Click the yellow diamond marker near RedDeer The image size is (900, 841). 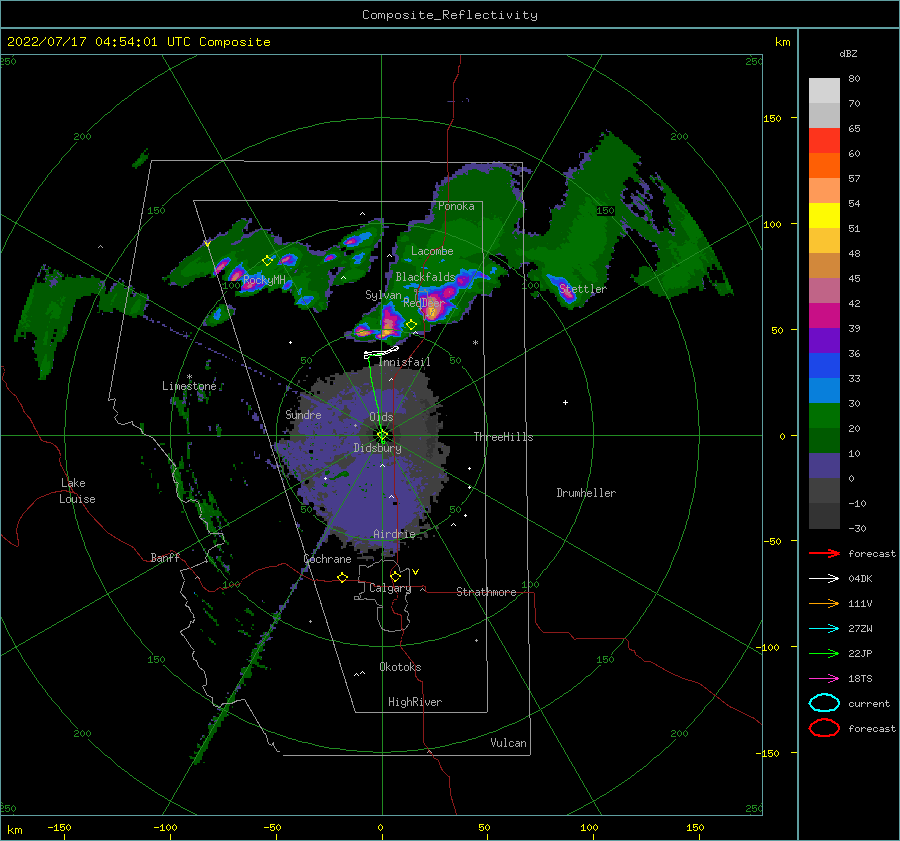(411, 325)
